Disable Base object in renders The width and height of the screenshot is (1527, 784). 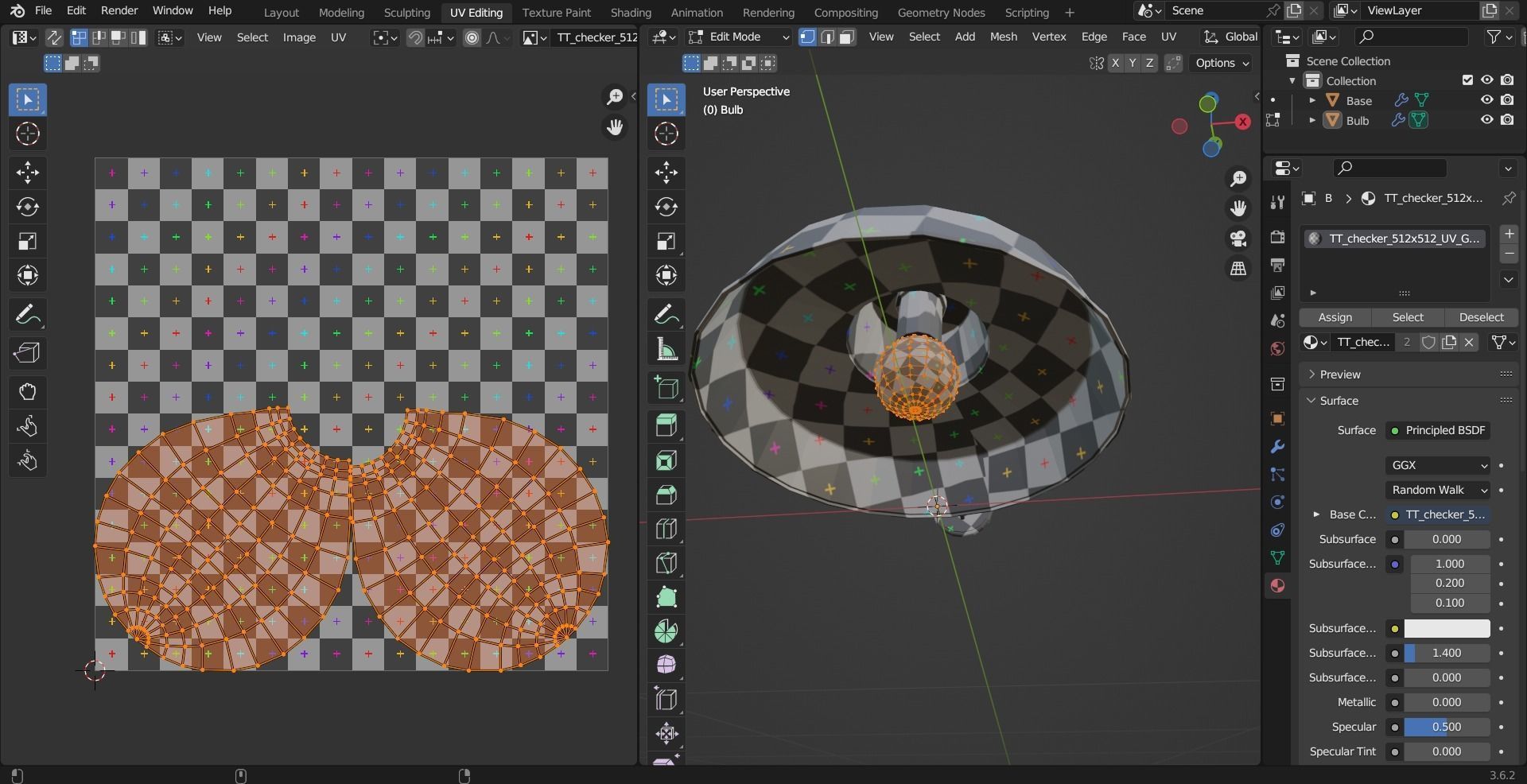(1507, 100)
